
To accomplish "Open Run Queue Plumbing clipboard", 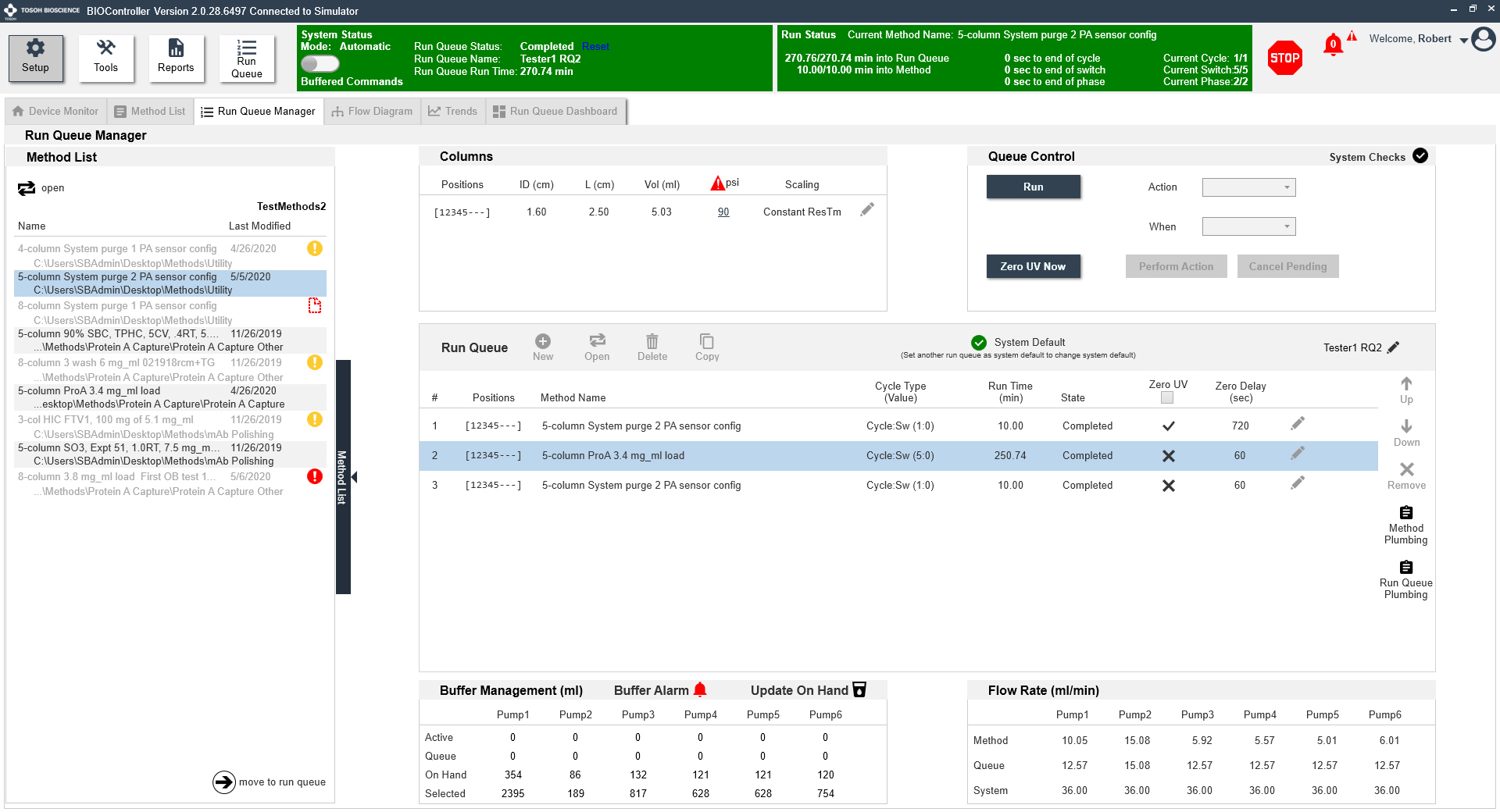I will click(1406, 579).
